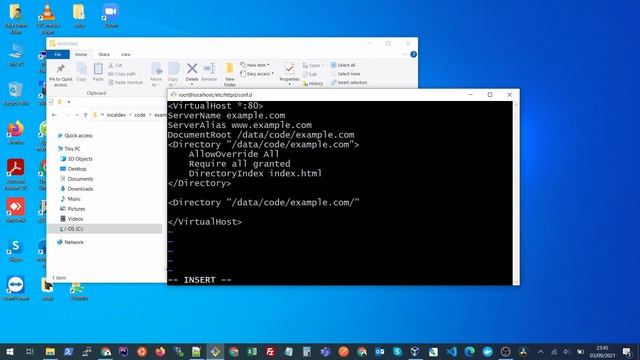
Task: Click the red Delete X icon
Action: (x=192, y=68)
